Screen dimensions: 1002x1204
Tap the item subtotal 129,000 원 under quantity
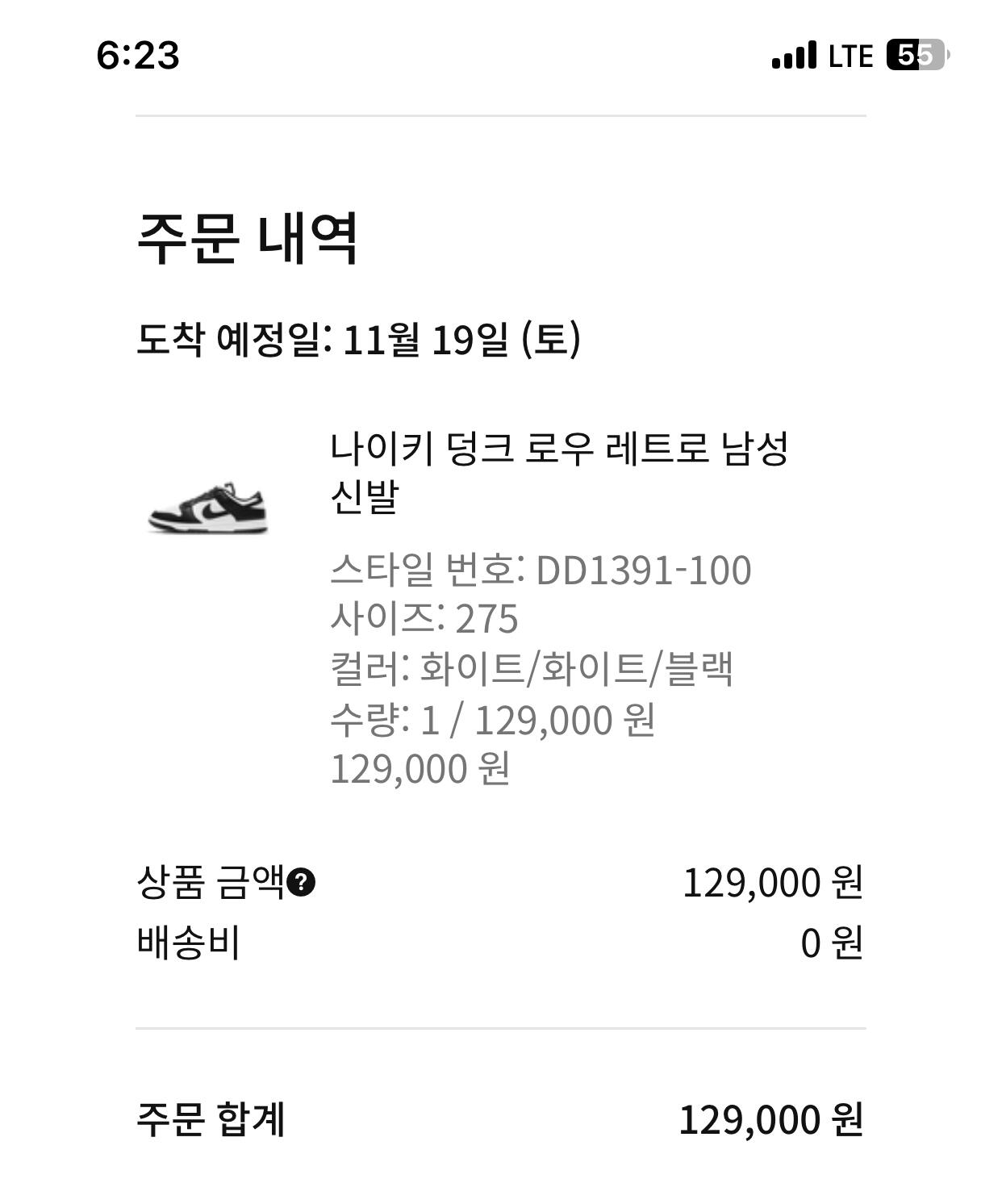tap(420, 769)
